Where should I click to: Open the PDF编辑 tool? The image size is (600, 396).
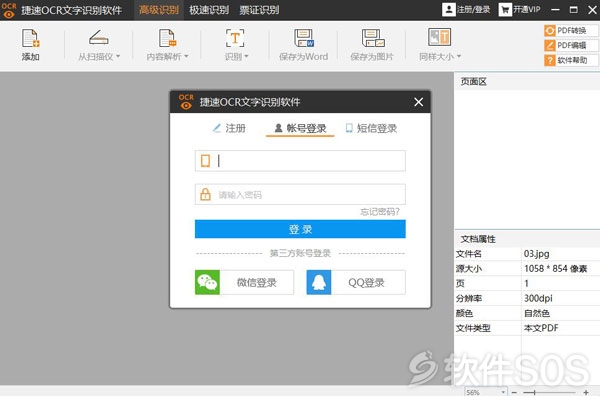coord(571,46)
